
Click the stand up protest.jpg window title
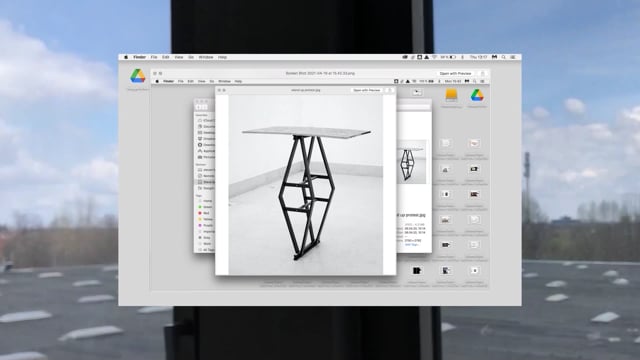(x=305, y=90)
